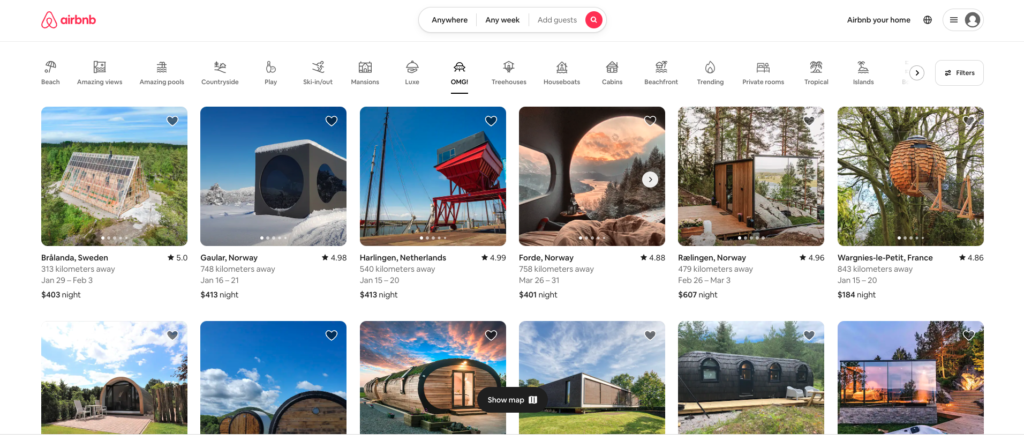The height and width of the screenshot is (440, 1024).
Task: Click the Show map button
Action: pyautogui.click(x=512, y=400)
